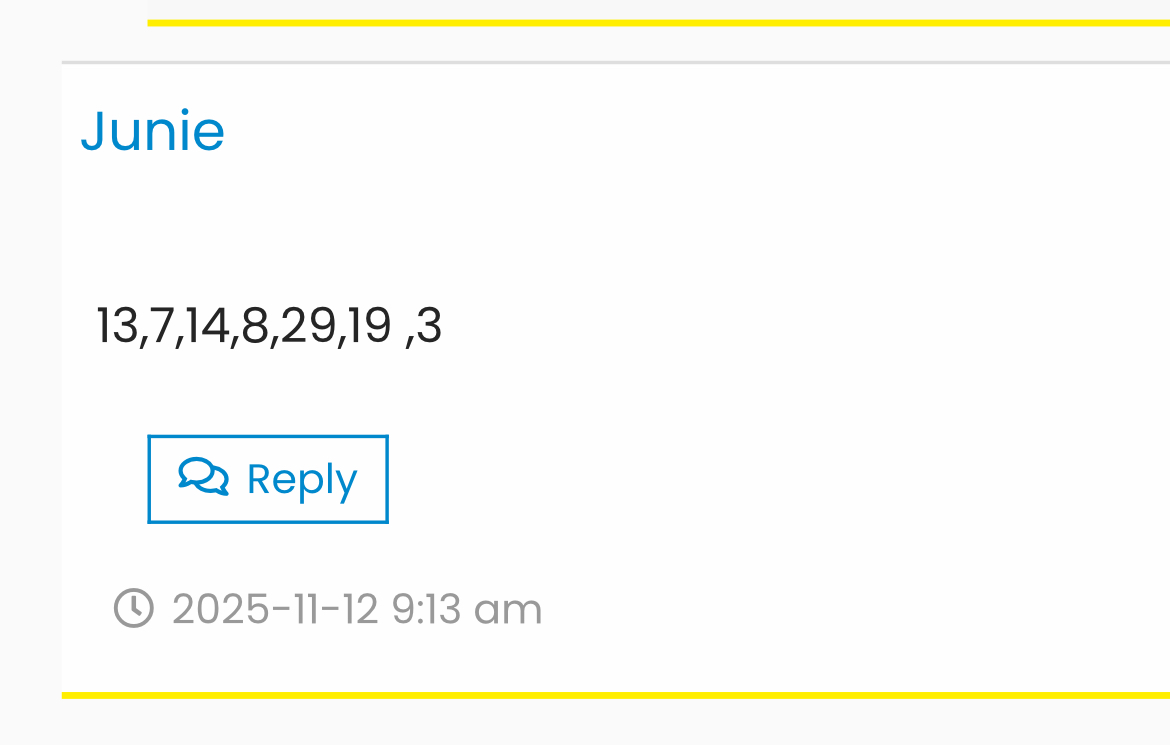
Task: Click the speech bubbles icon in Reply
Action: [204, 477]
